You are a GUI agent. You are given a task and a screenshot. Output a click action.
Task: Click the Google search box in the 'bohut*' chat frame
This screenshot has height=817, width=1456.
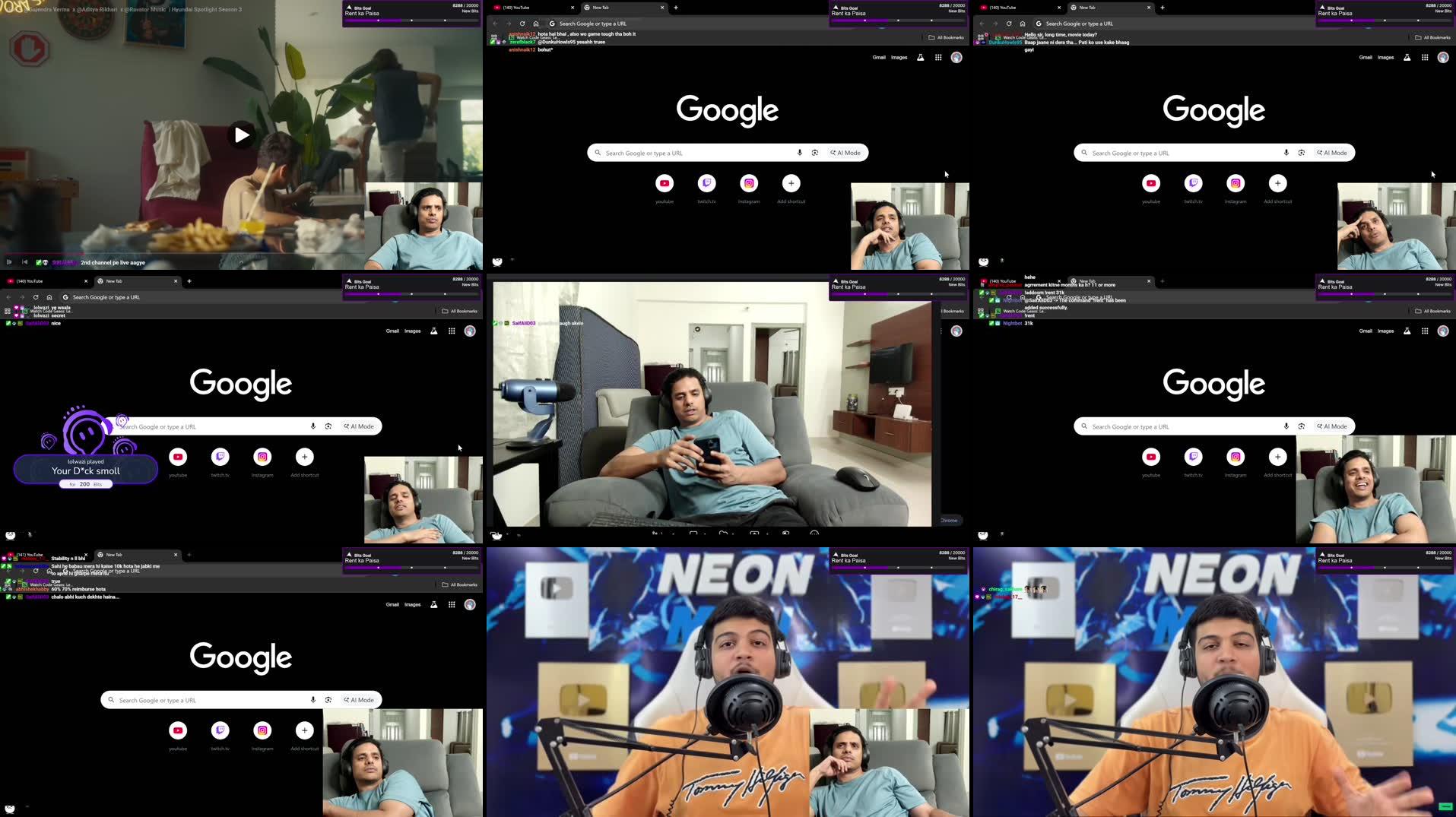pos(728,153)
